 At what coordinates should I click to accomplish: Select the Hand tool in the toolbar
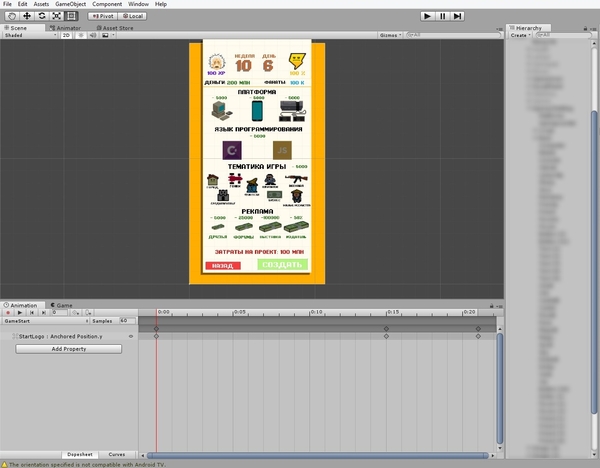click(x=12, y=16)
